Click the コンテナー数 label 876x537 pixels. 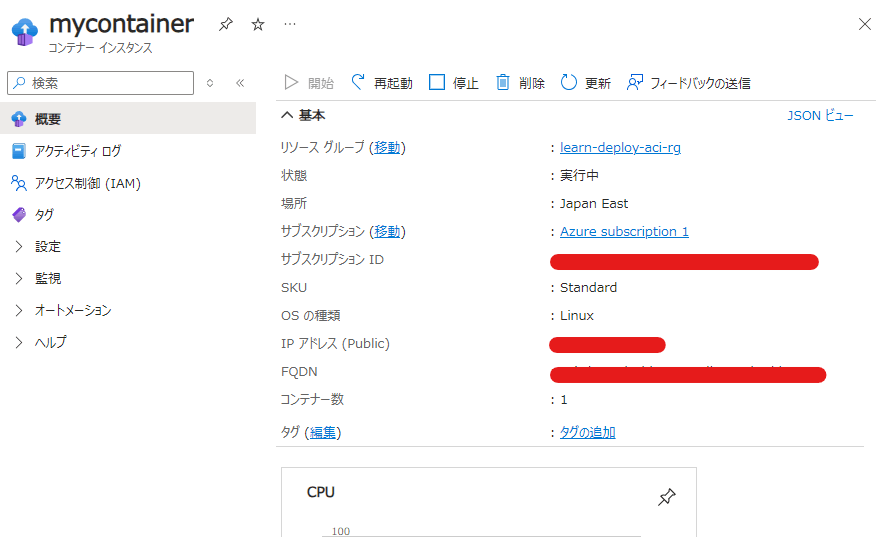312,399
